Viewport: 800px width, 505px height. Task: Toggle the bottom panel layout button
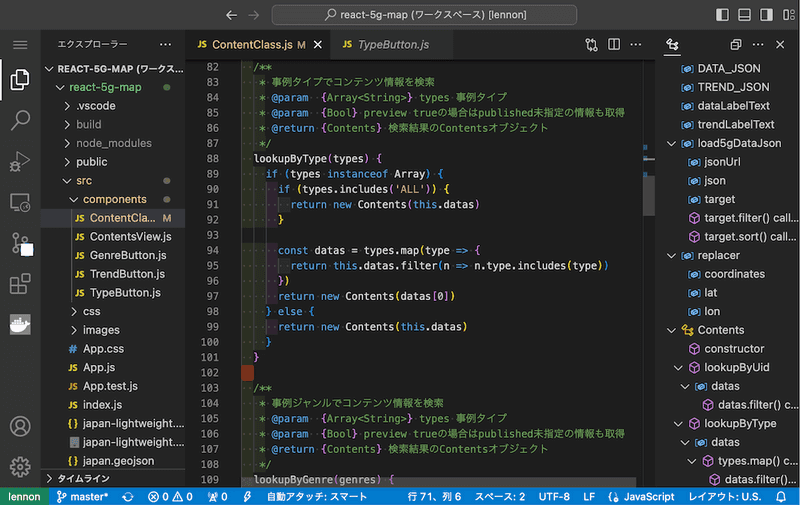(745, 15)
